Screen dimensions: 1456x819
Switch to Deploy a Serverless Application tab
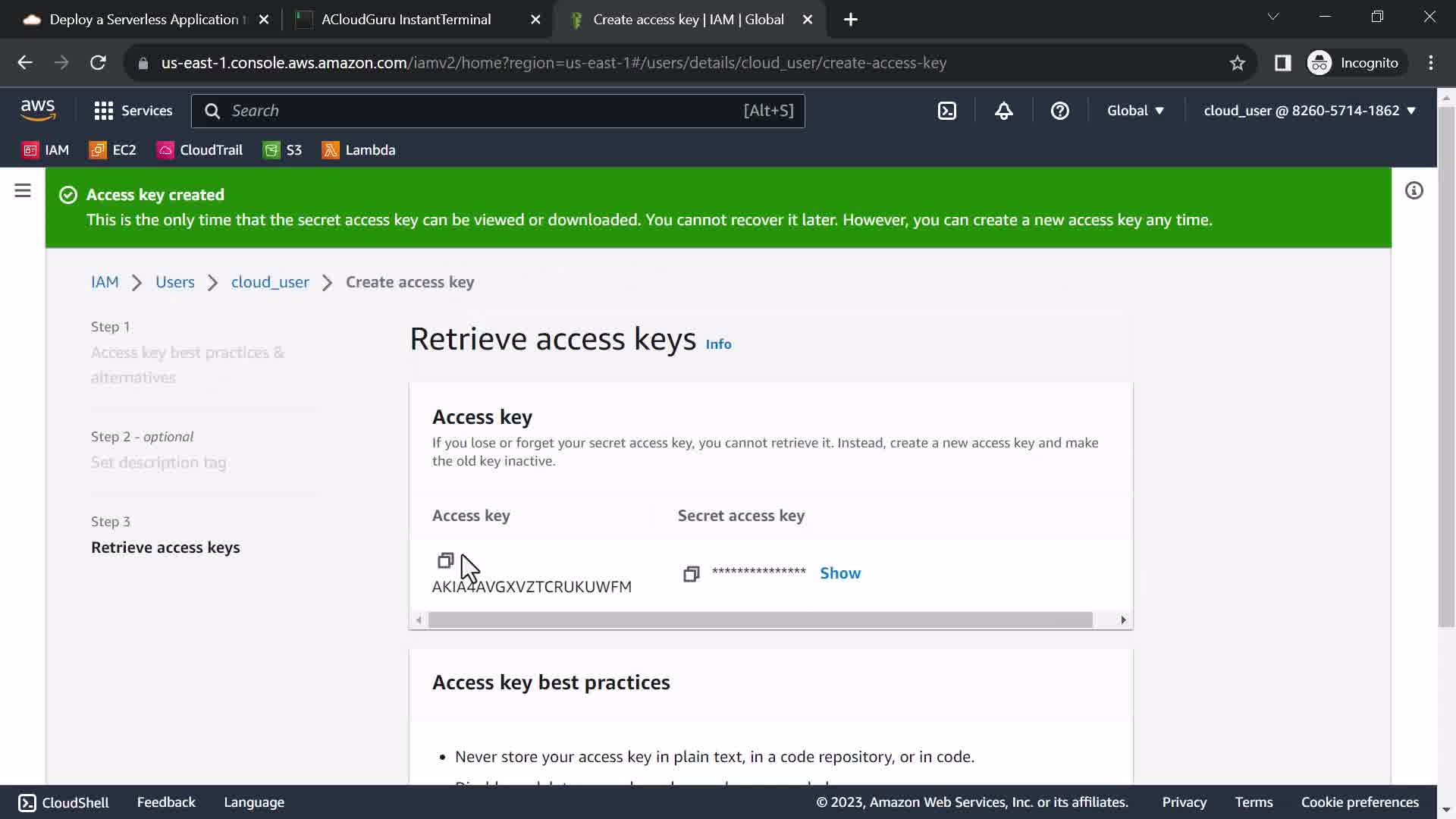[144, 20]
